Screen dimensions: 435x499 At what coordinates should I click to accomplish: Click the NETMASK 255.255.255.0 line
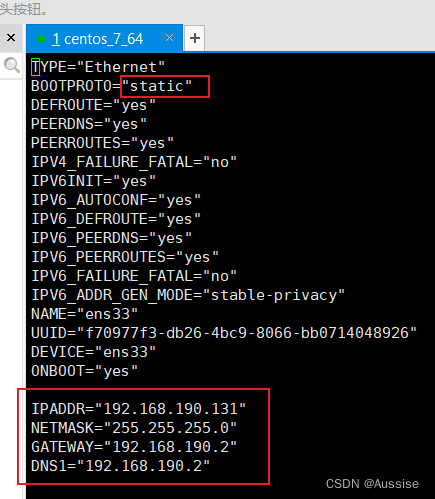click(x=134, y=428)
